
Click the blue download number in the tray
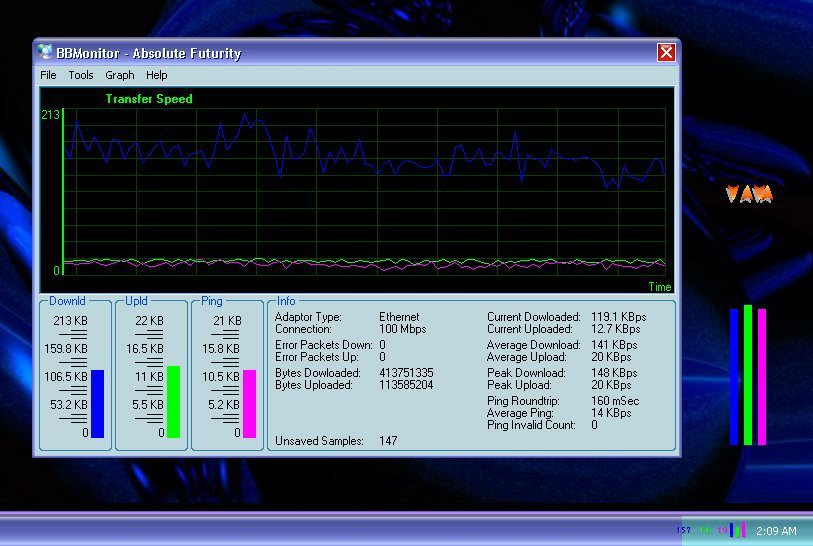coord(683,530)
